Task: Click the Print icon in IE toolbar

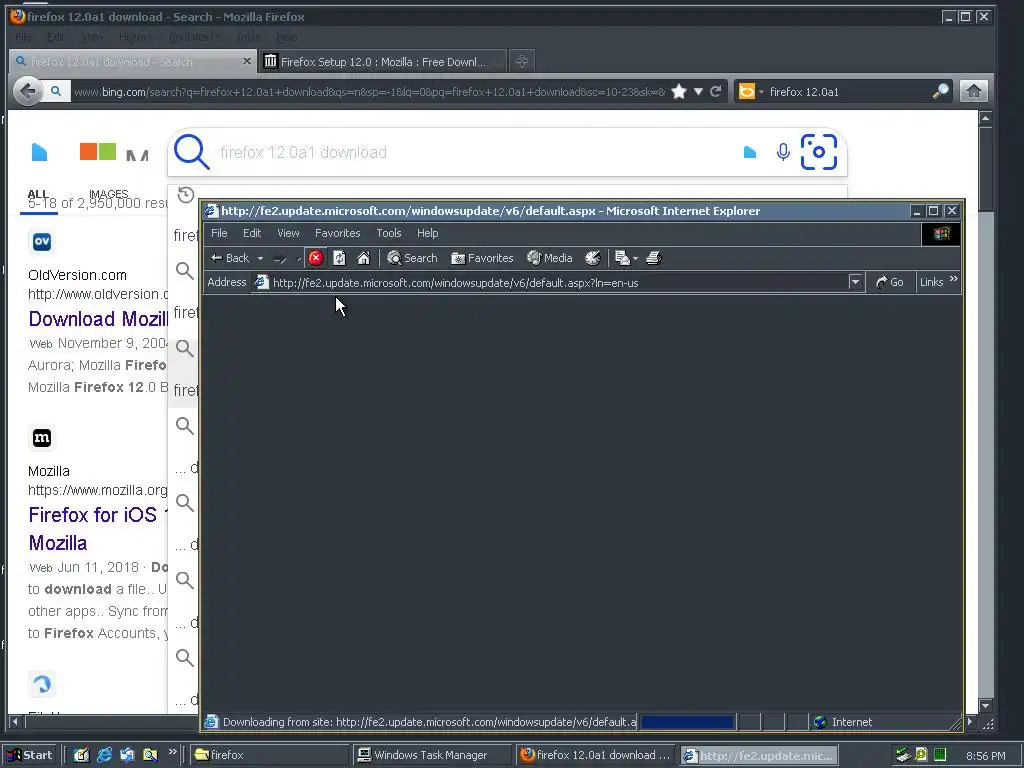Action: (654, 258)
